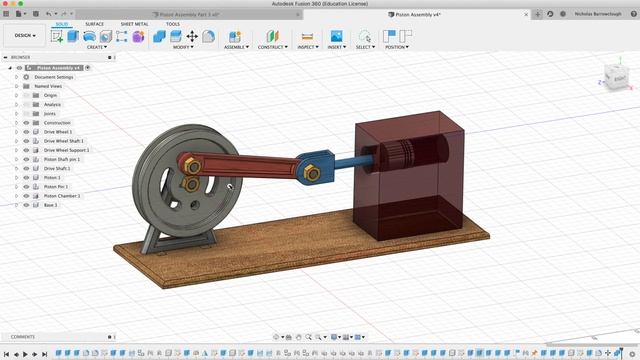
Task: Show the Origin folder with eye icon
Action: click(26, 95)
